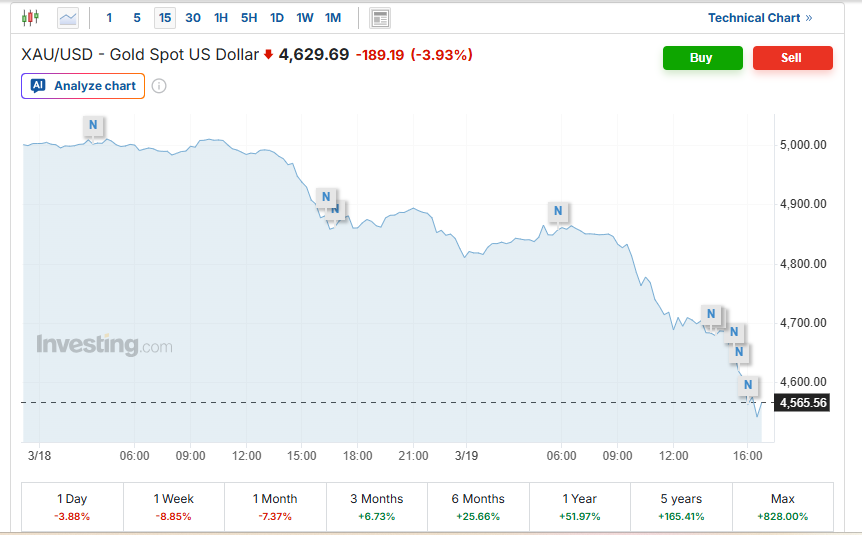Image resolution: width=862 pixels, height=535 pixels.
Task: Select the 1H interval
Action: point(221,18)
